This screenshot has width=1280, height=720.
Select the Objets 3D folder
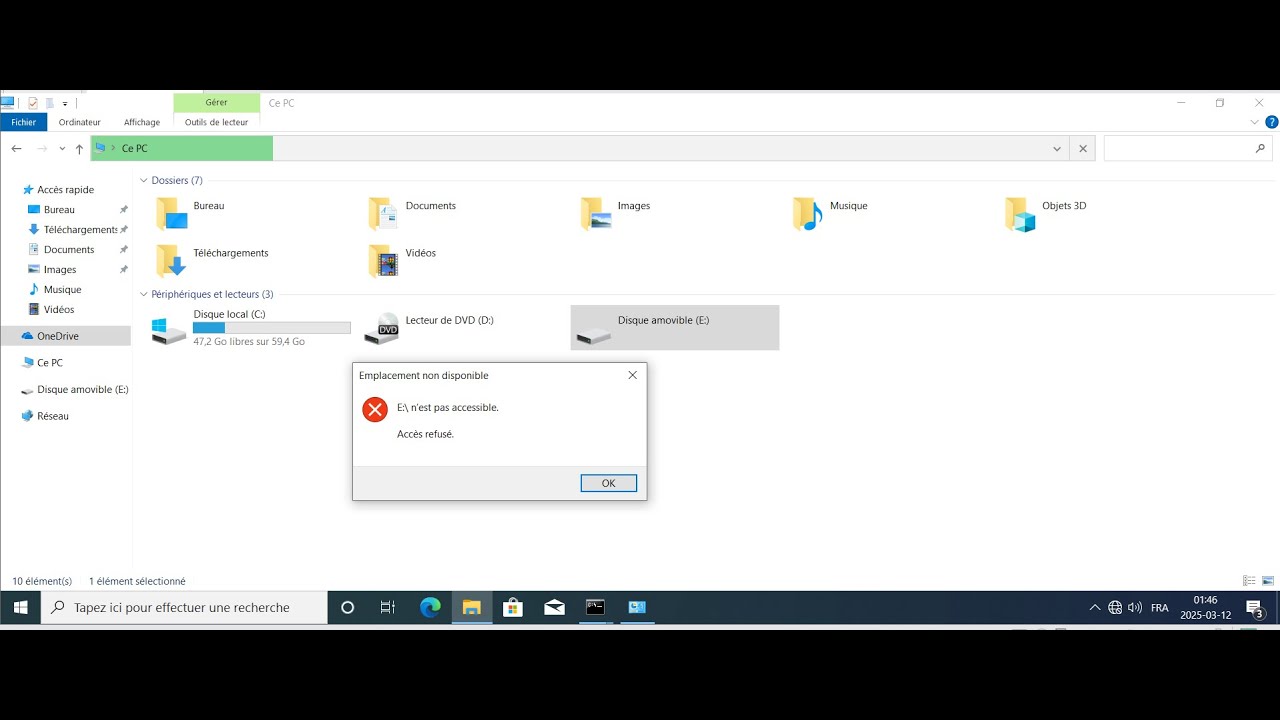(1046, 213)
